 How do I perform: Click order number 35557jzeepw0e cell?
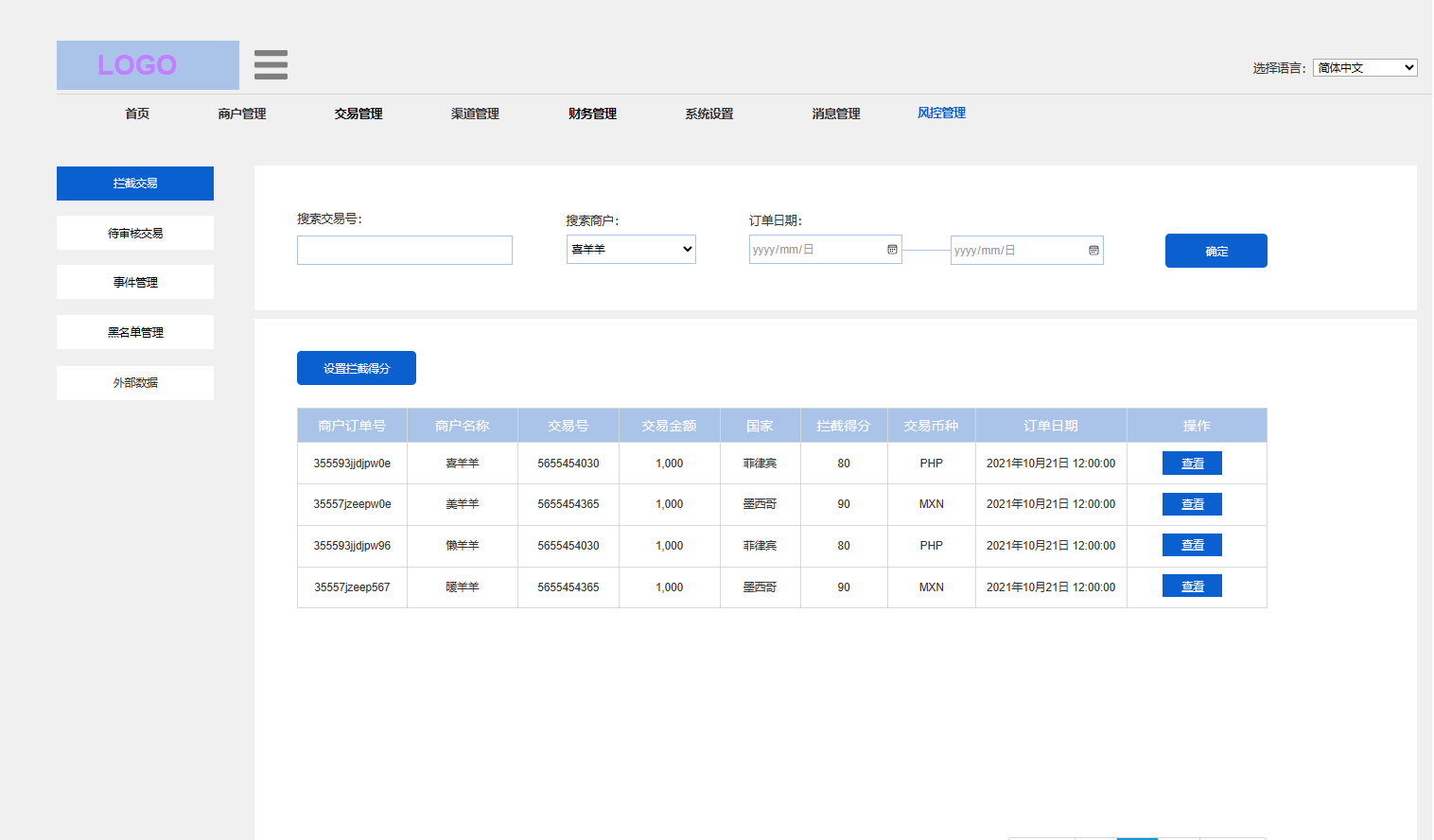point(352,504)
